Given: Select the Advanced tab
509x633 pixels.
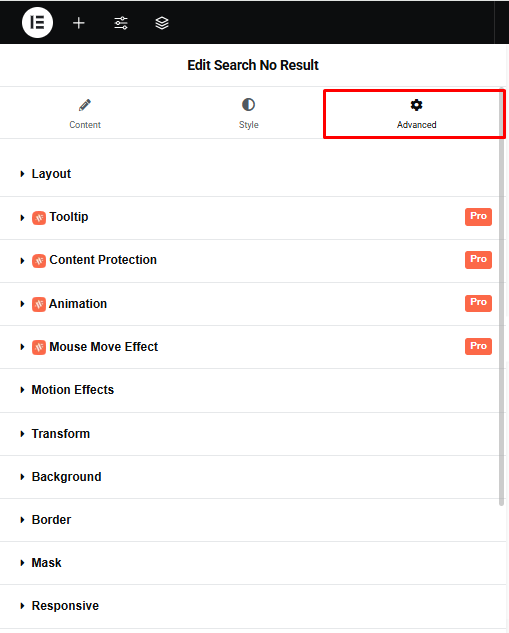Looking at the screenshot, I should pyautogui.click(x=415, y=114).
